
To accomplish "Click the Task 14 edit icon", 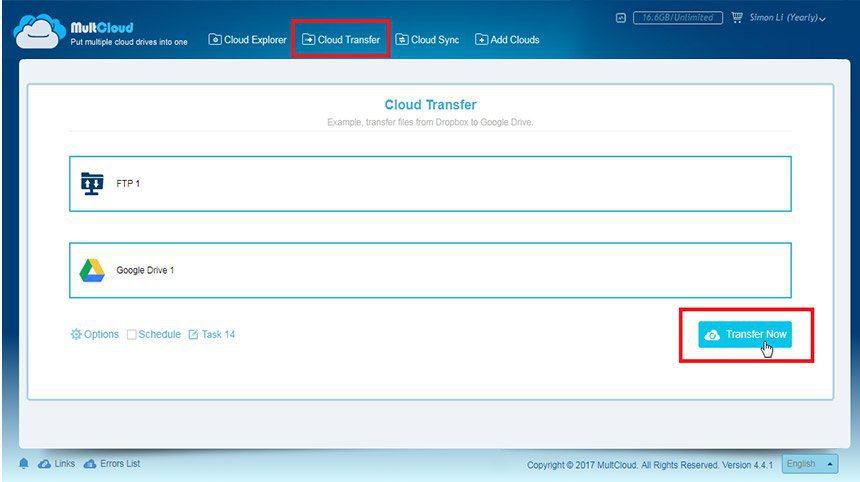I will (x=193, y=334).
